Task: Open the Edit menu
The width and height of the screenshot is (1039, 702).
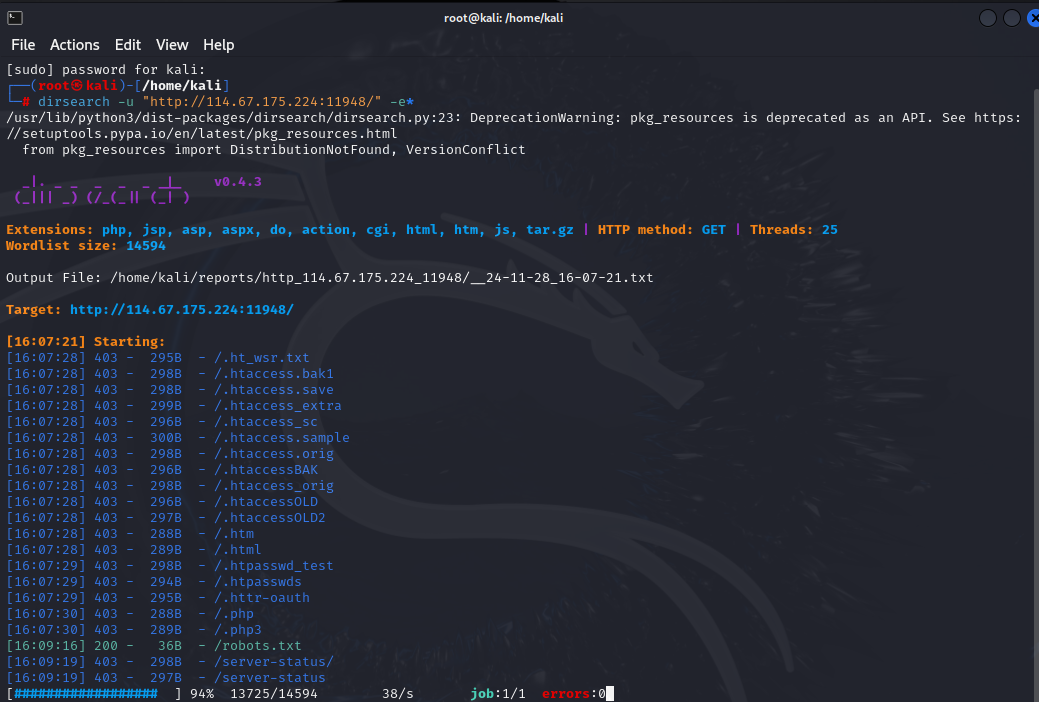Action: point(128,45)
